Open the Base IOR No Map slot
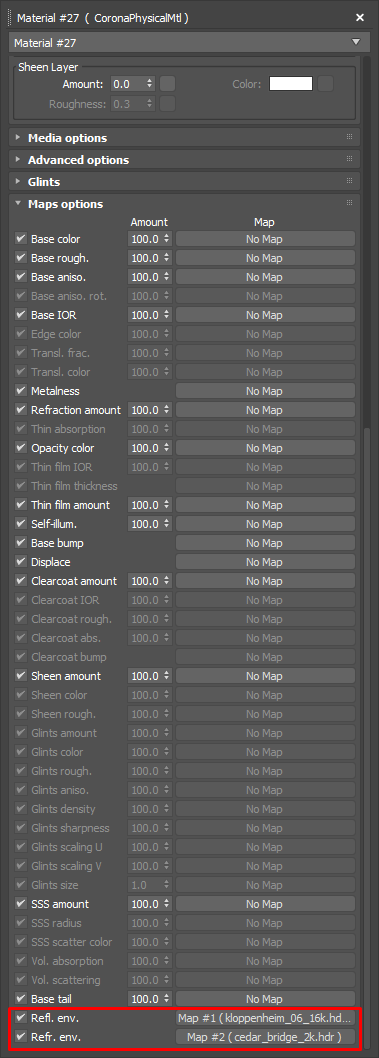This screenshot has width=379, height=1058. [265, 315]
